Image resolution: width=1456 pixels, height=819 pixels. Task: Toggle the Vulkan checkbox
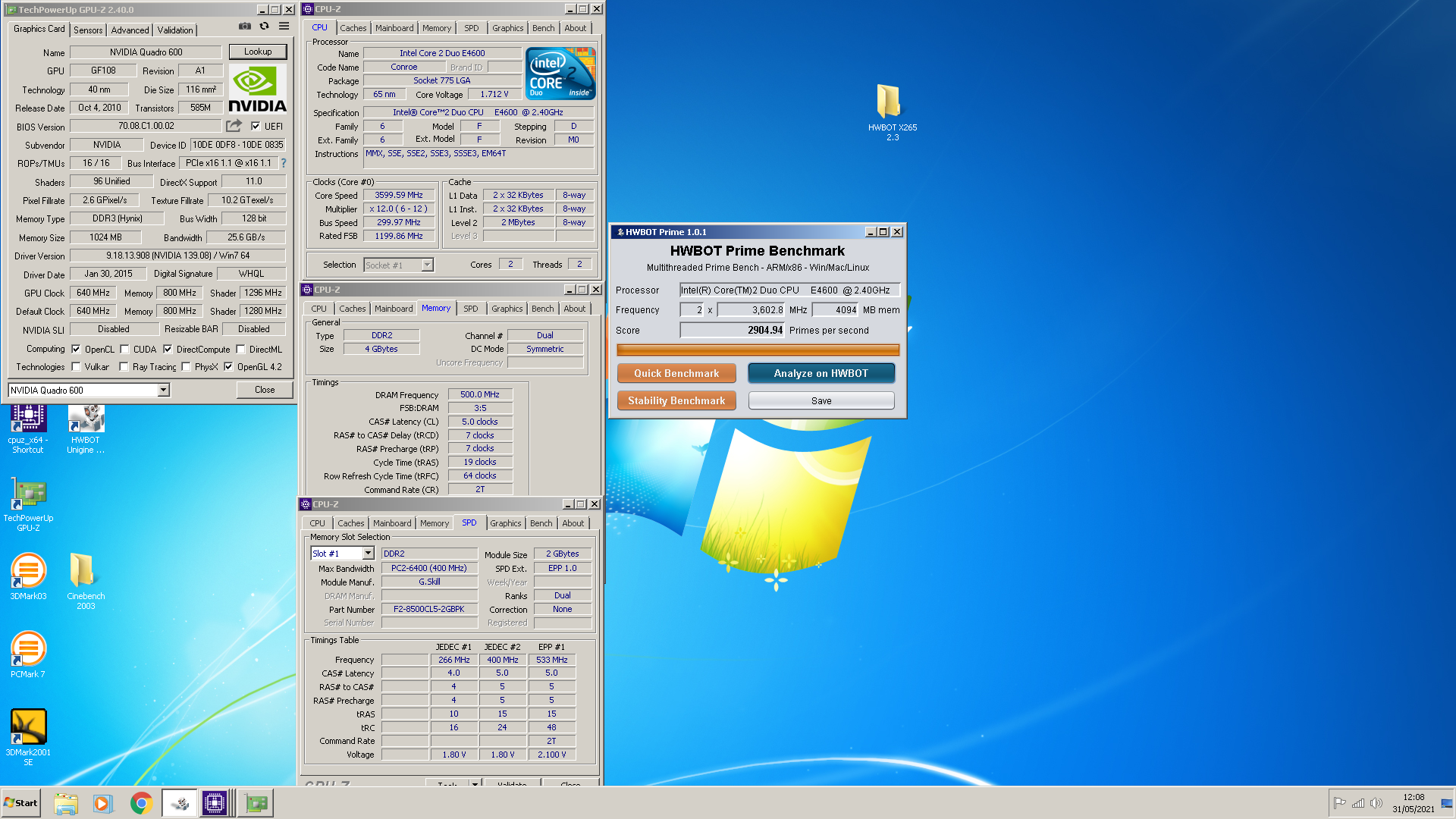click(76, 367)
